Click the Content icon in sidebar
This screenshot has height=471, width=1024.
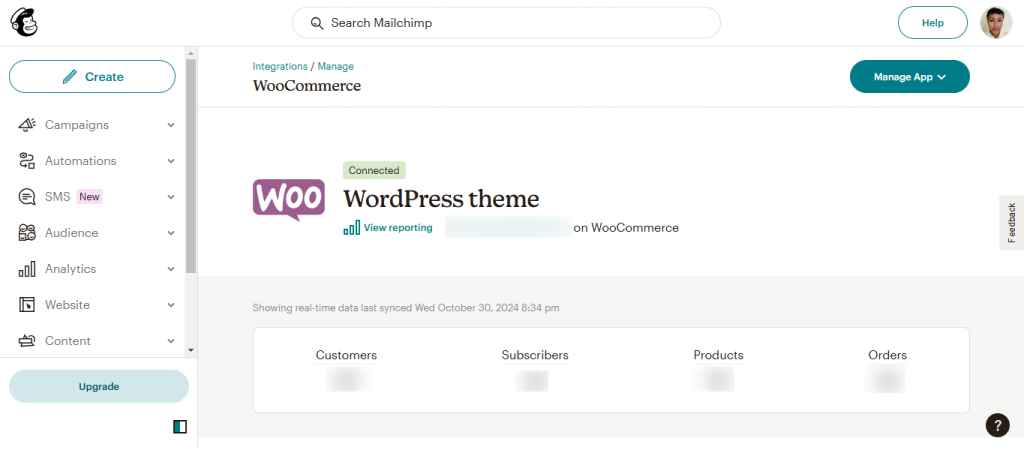coord(27,340)
